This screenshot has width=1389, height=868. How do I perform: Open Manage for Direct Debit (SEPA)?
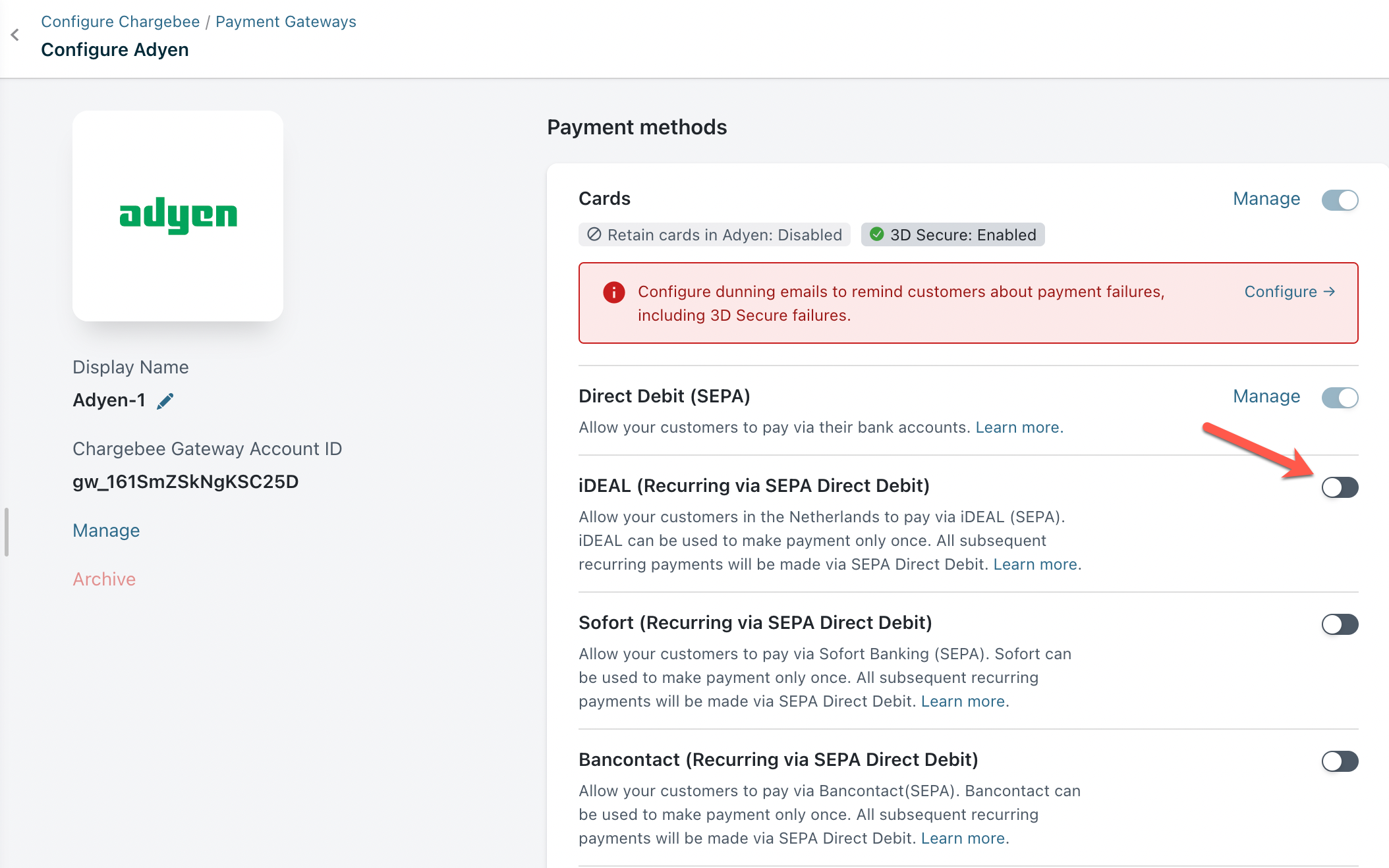pyautogui.click(x=1266, y=396)
